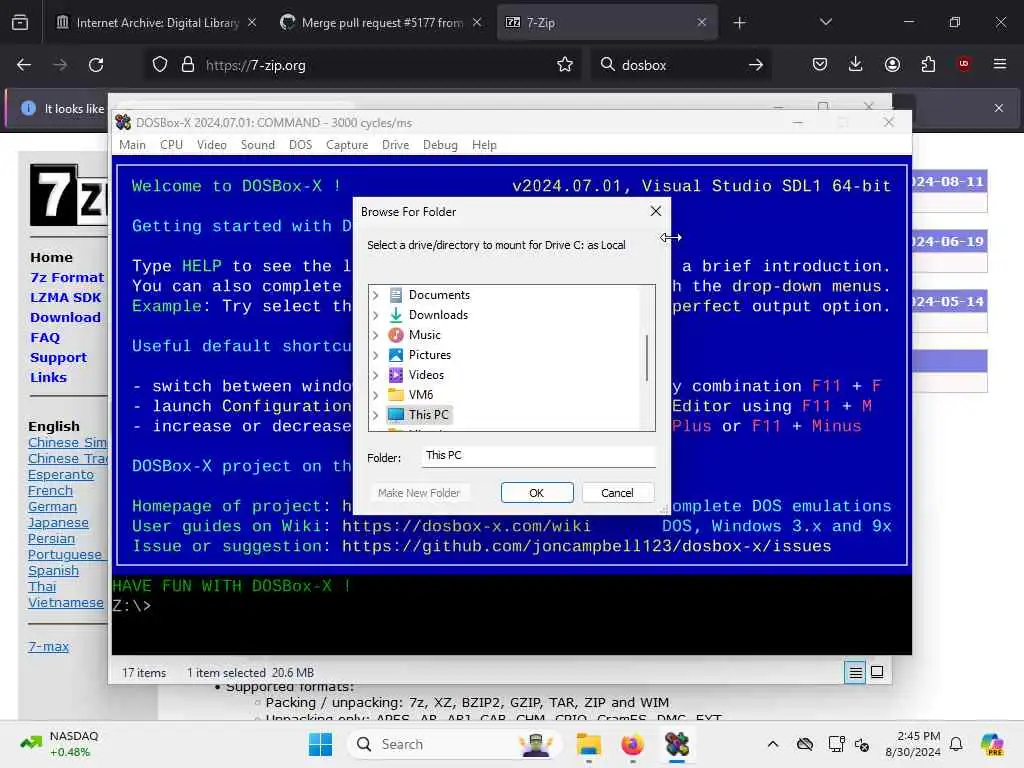Submit search with arrow icon
The height and width of the screenshot is (768, 1024).
tap(756, 65)
